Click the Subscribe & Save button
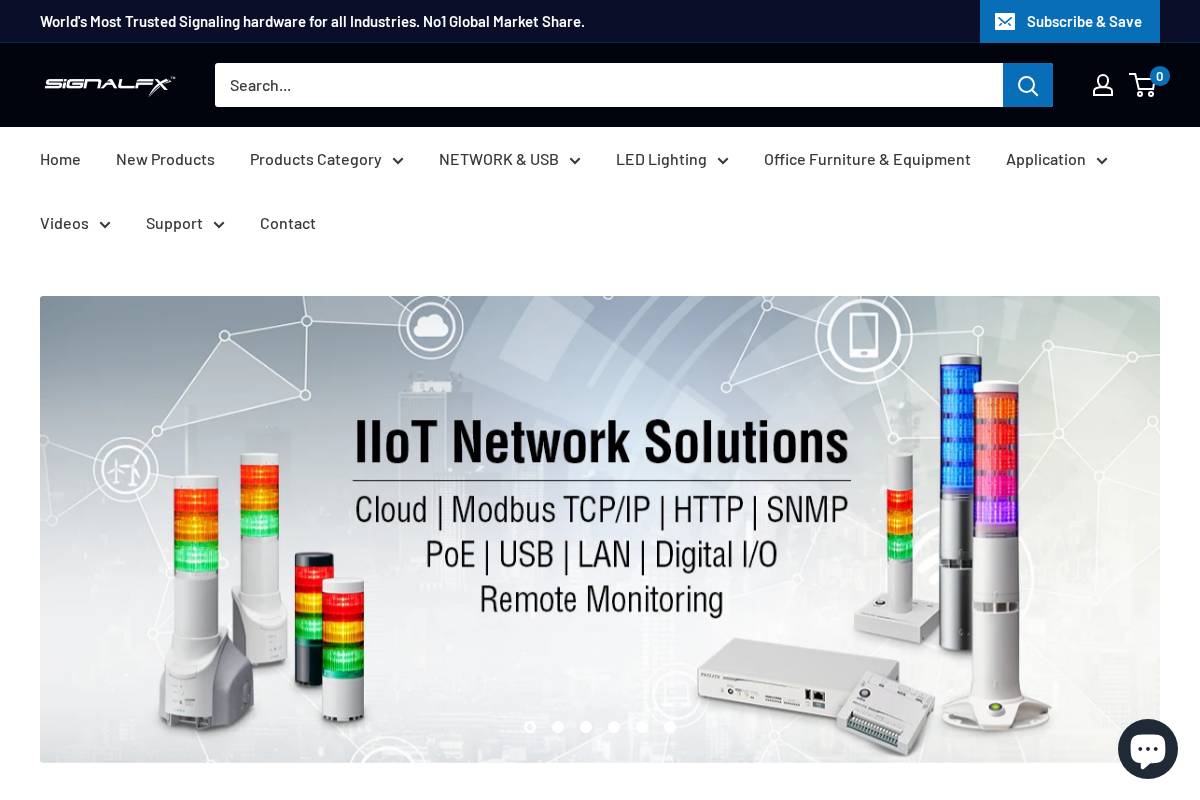The image size is (1200, 800). (x=1084, y=21)
